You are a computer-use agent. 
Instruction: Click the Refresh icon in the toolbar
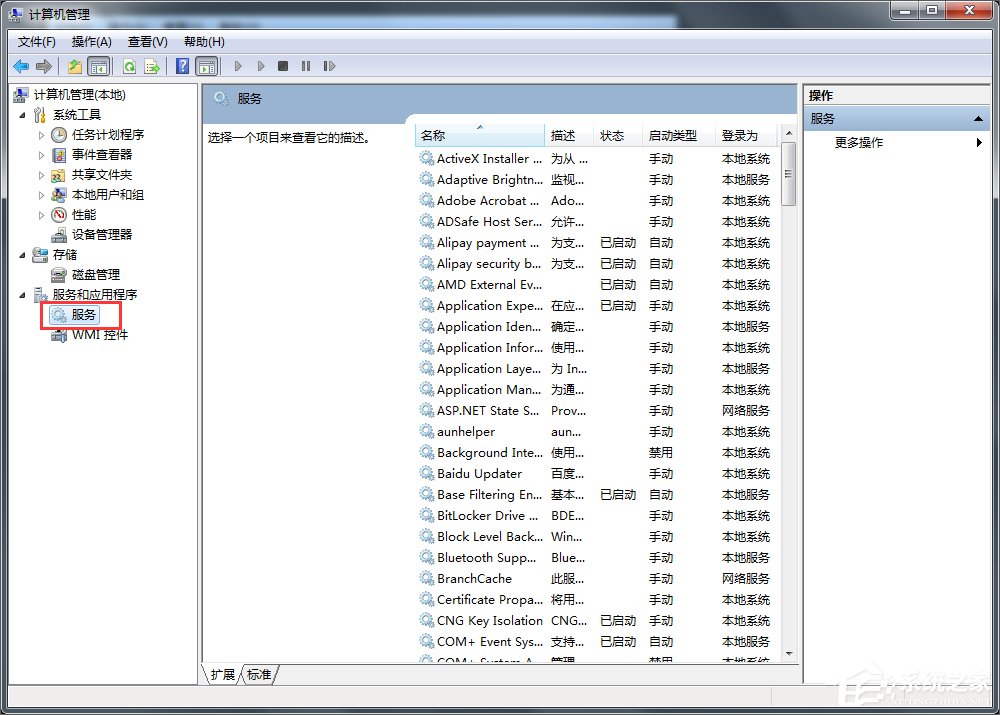coord(130,66)
